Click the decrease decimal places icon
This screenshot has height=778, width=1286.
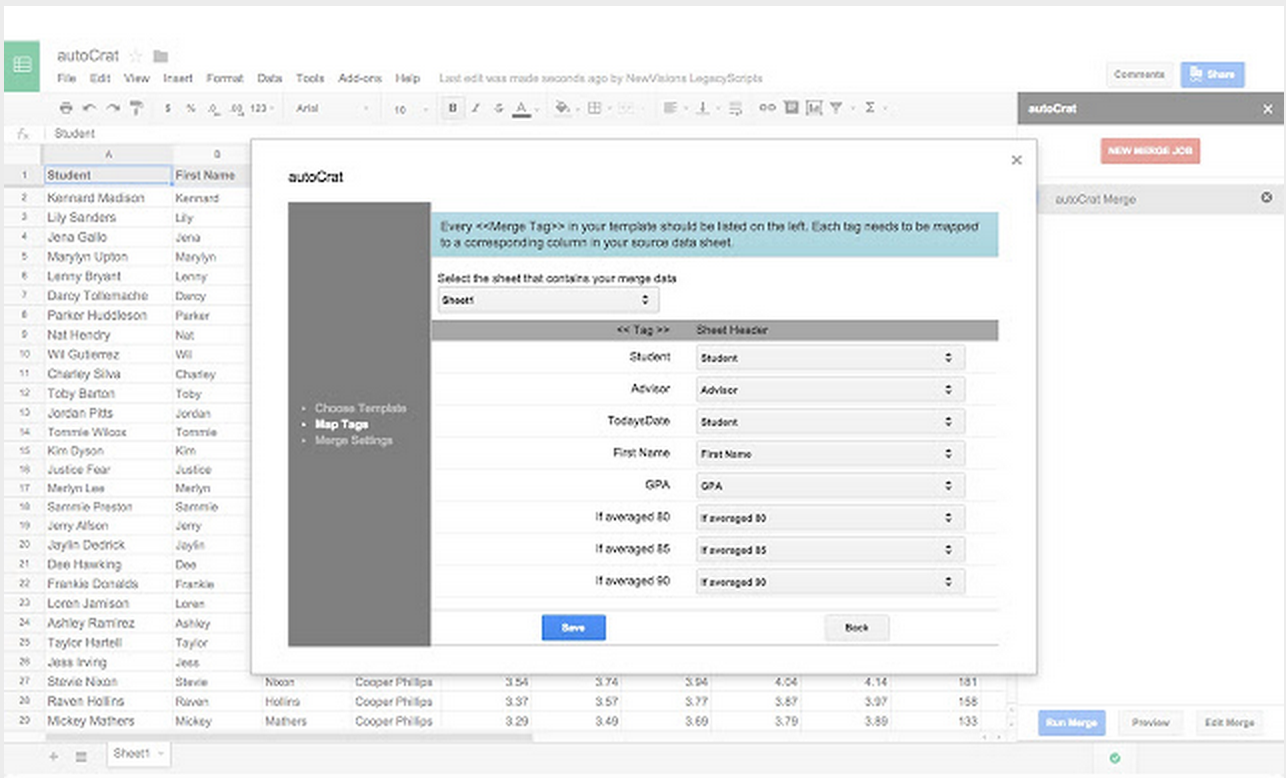click(213, 108)
